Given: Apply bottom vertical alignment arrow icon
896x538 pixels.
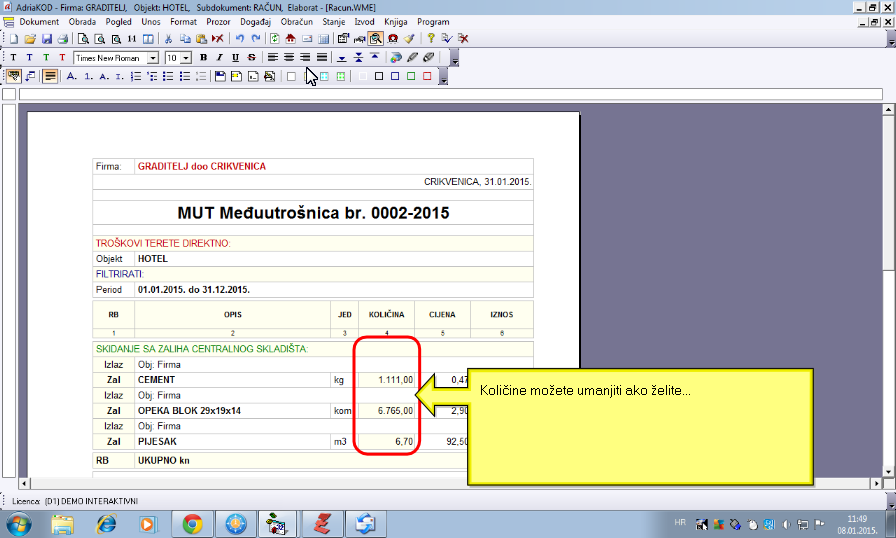Looking at the screenshot, I should point(342,58).
